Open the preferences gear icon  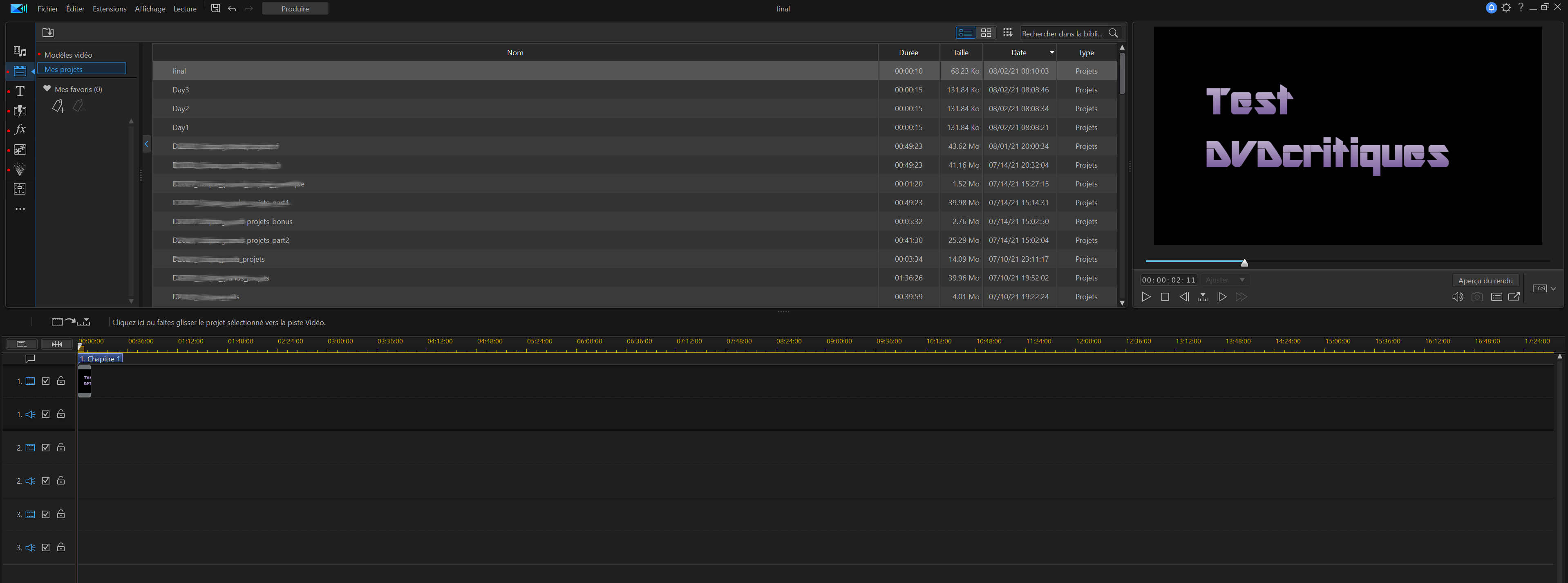[x=1507, y=8]
